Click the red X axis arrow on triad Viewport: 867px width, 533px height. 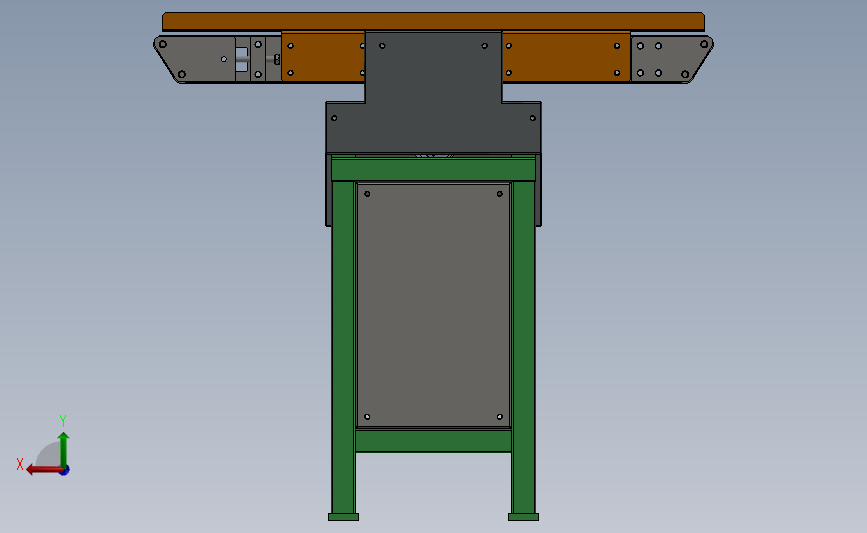pos(43,470)
